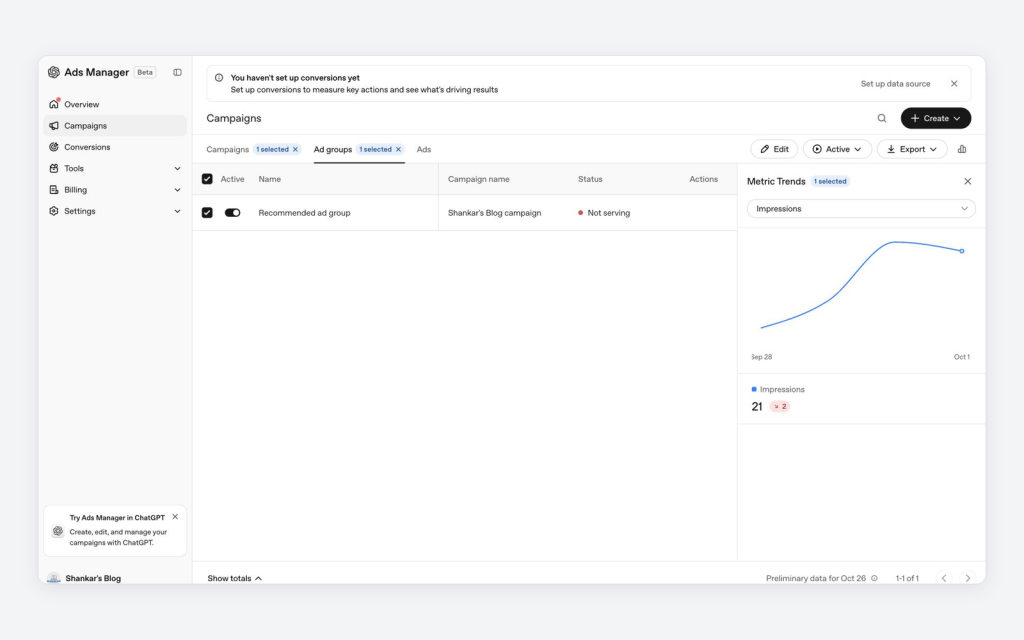Expand Show totals
Screen dimensions: 1024x640
click(234, 578)
